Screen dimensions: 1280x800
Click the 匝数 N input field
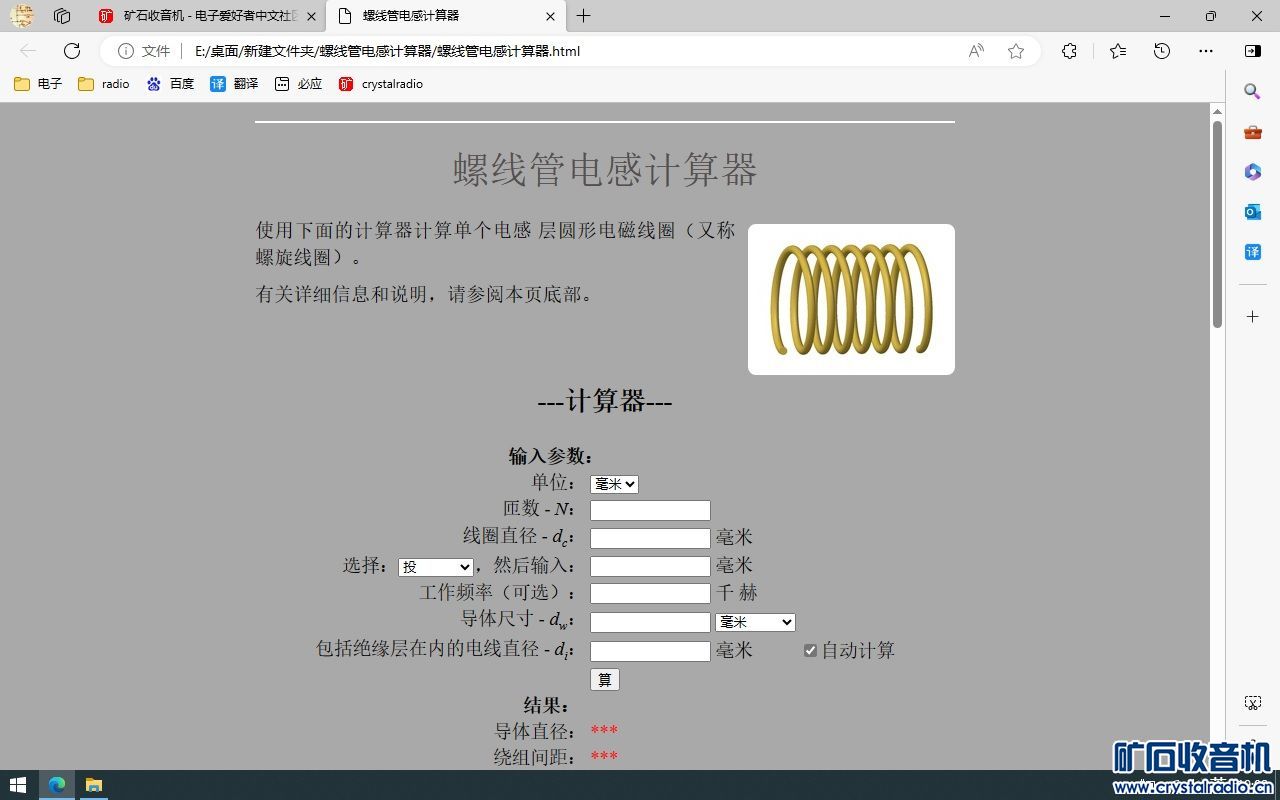tap(650, 511)
